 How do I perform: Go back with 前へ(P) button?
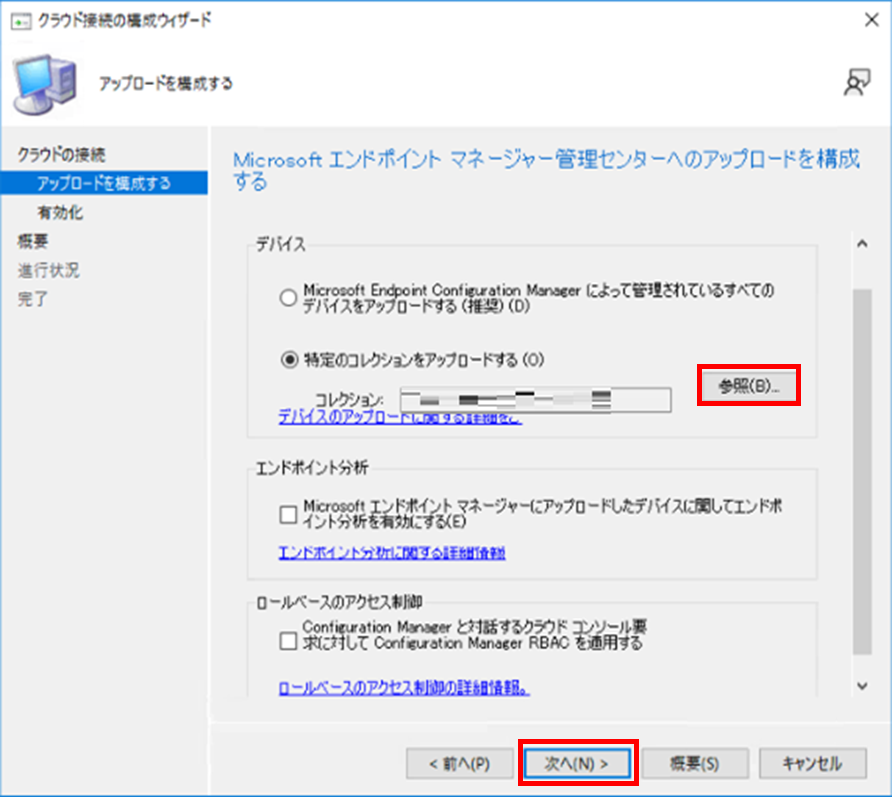[460, 763]
